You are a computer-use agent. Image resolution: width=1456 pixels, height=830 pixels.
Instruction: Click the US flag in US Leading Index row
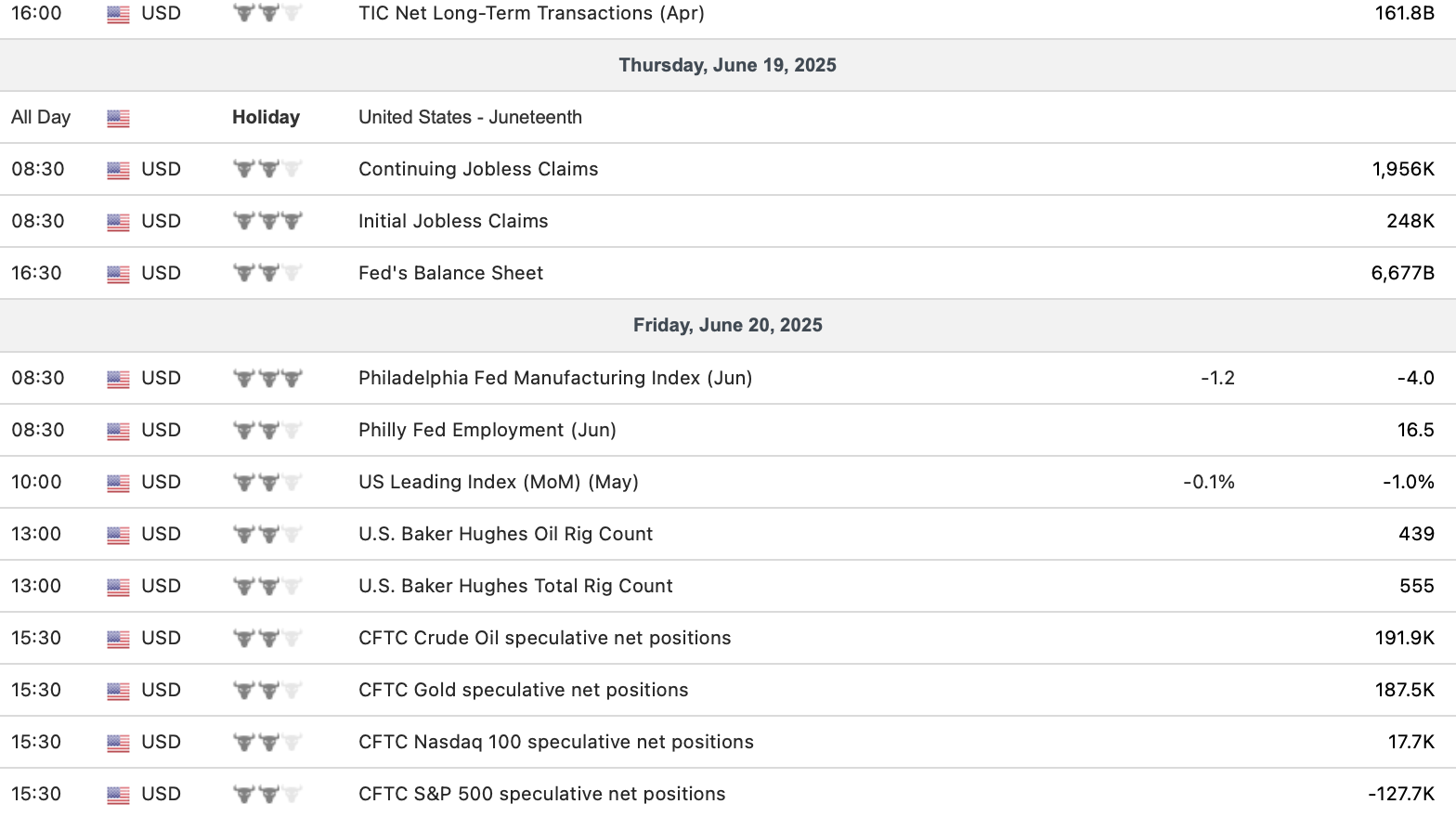pyautogui.click(x=118, y=483)
